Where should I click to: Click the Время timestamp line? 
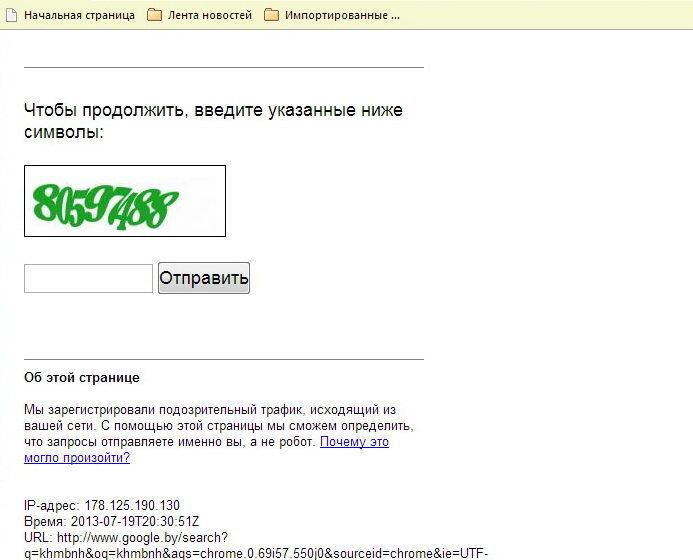[x=112, y=521]
